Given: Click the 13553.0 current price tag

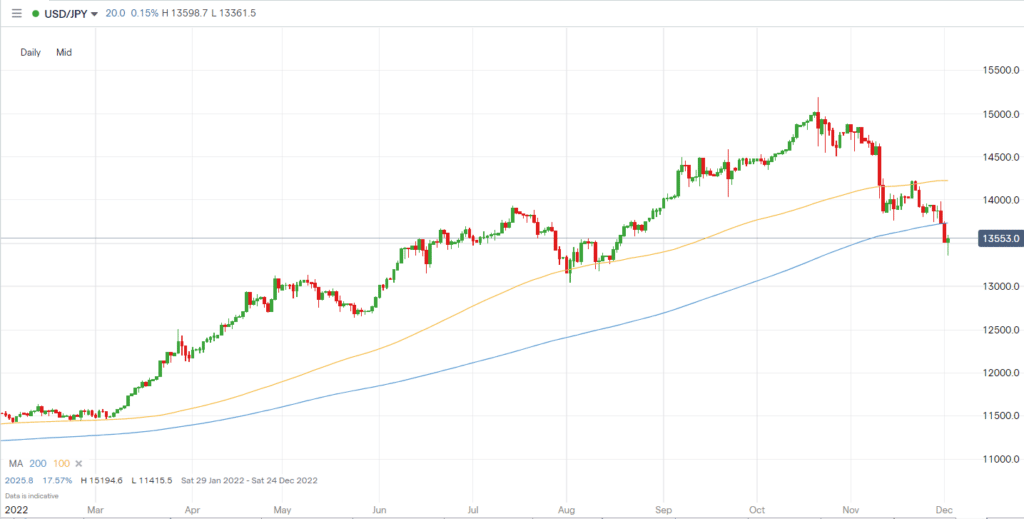Looking at the screenshot, I should [x=999, y=239].
